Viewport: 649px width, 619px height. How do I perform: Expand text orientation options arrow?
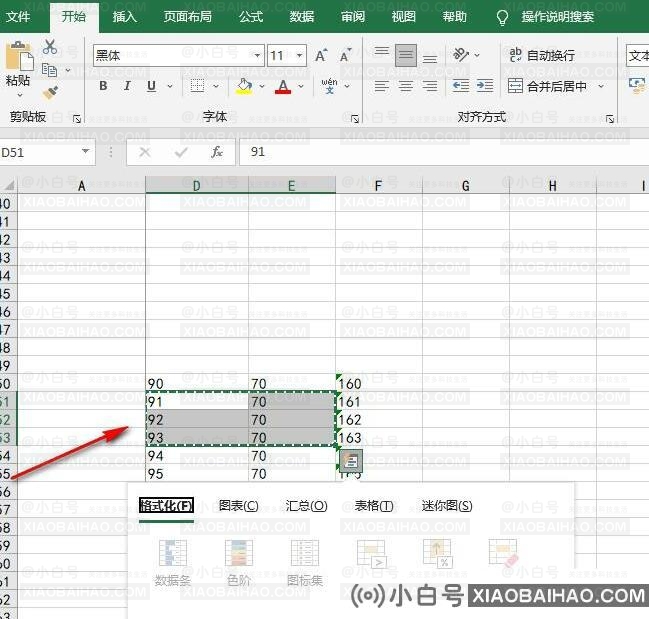click(477, 55)
